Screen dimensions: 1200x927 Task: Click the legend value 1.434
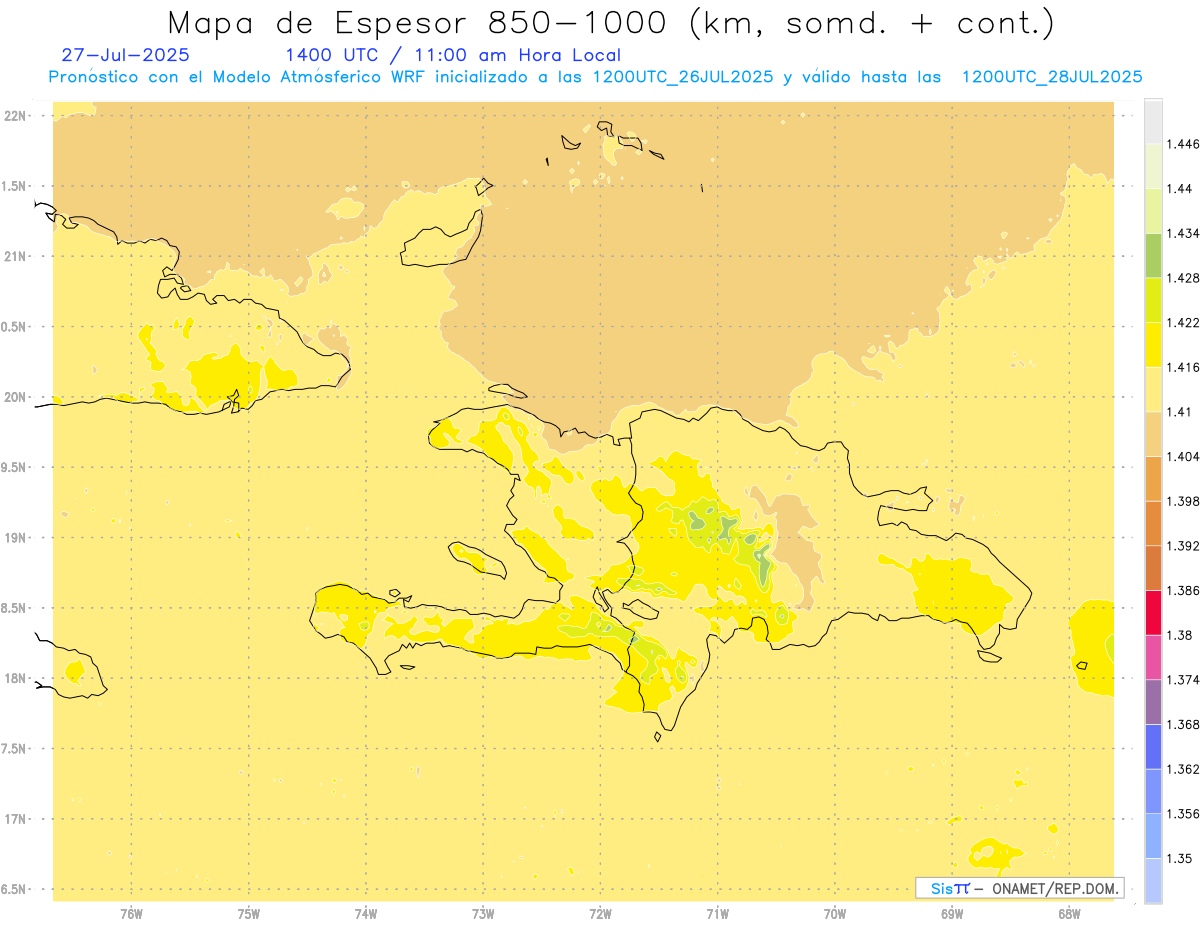pos(1183,233)
